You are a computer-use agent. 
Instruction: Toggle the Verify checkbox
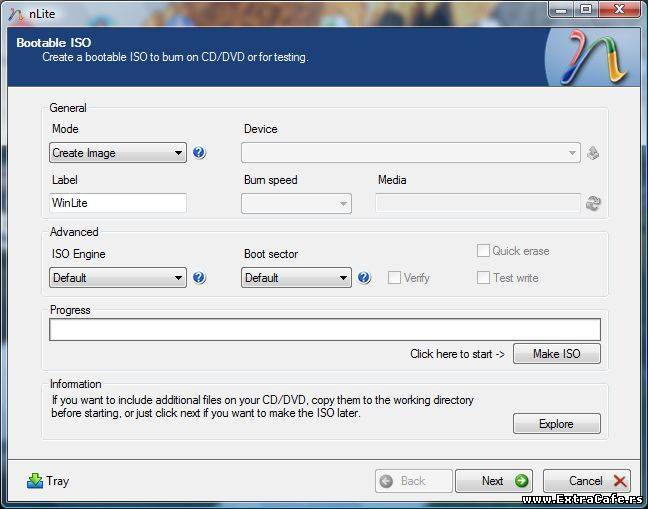click(x=394, y=278)
